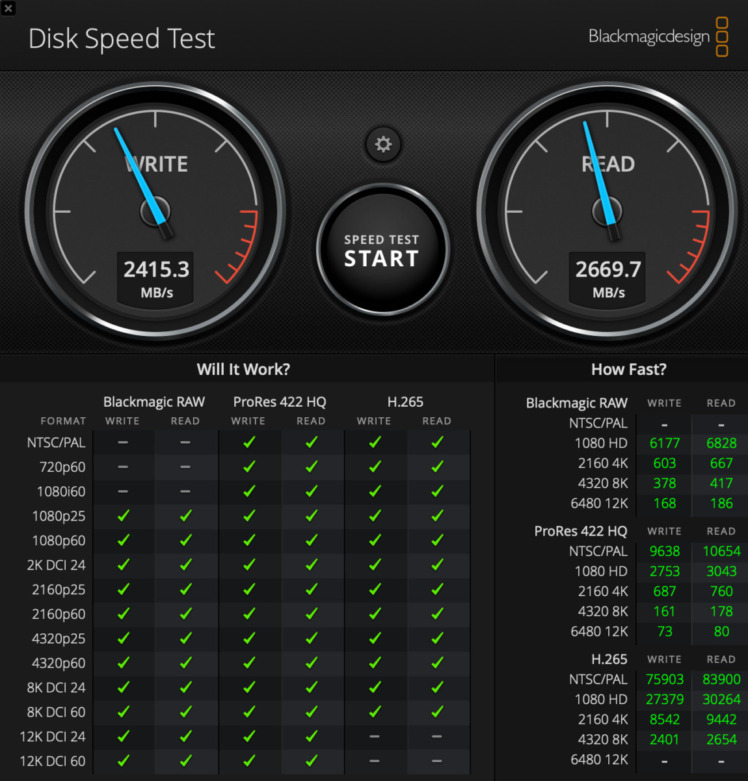Click the 720p60 H.265 write checkmark
748x781 pixels.
point(374,467)
